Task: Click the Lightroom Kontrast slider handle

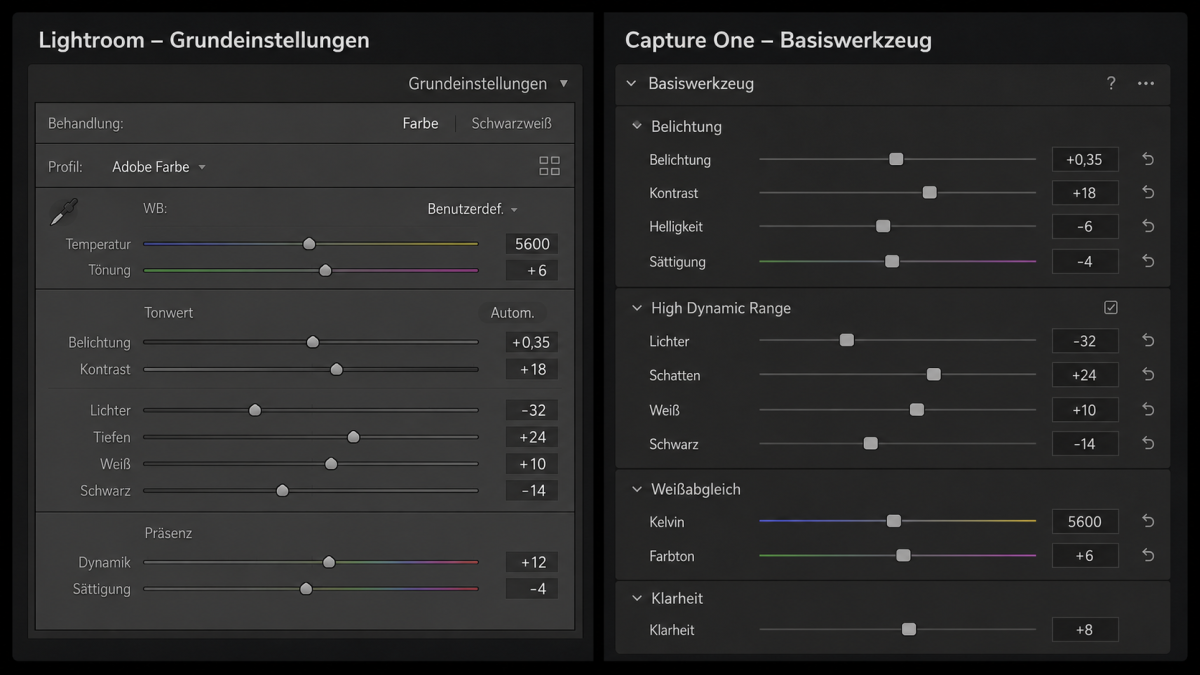Action: click(337, 369)
